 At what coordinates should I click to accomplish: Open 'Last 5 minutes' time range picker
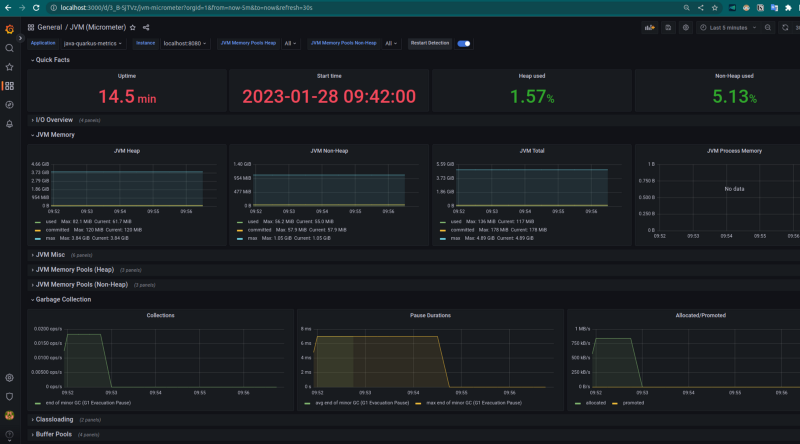(728, 28)
